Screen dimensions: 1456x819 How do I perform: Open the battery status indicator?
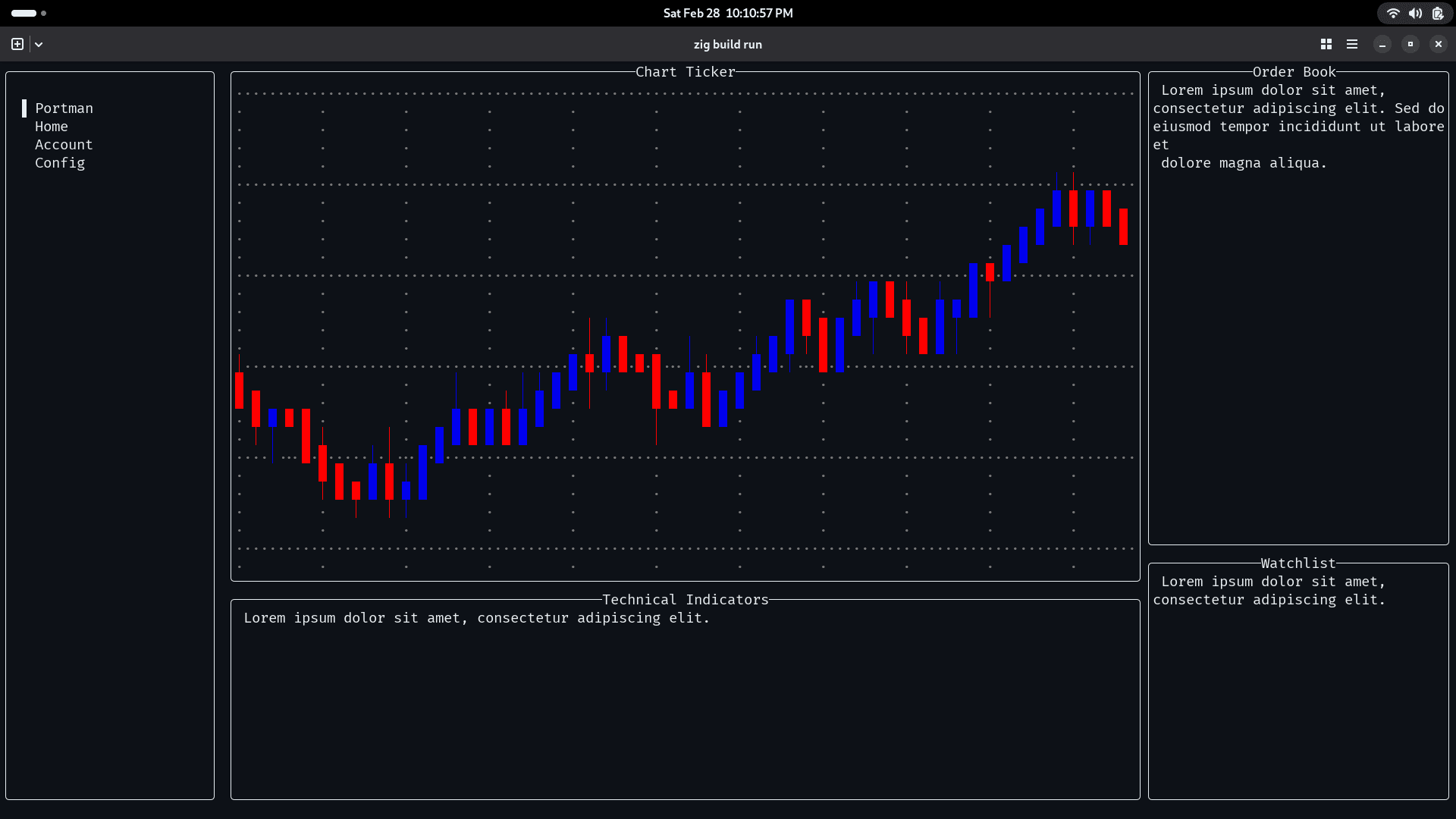[1438, 13]
